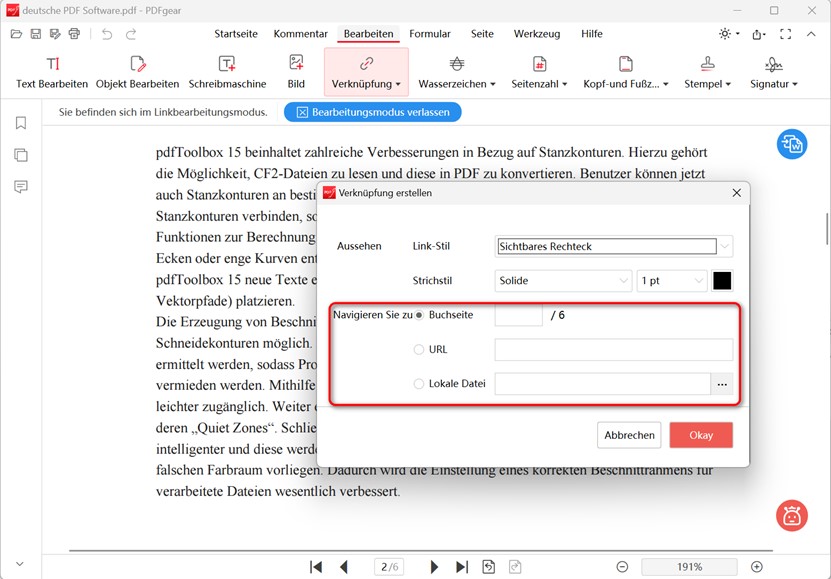Open the Hilfe tab
Image resolution: width=831 pixels, height=579 pixels.
pyautogui.click(x=591, y=34)
